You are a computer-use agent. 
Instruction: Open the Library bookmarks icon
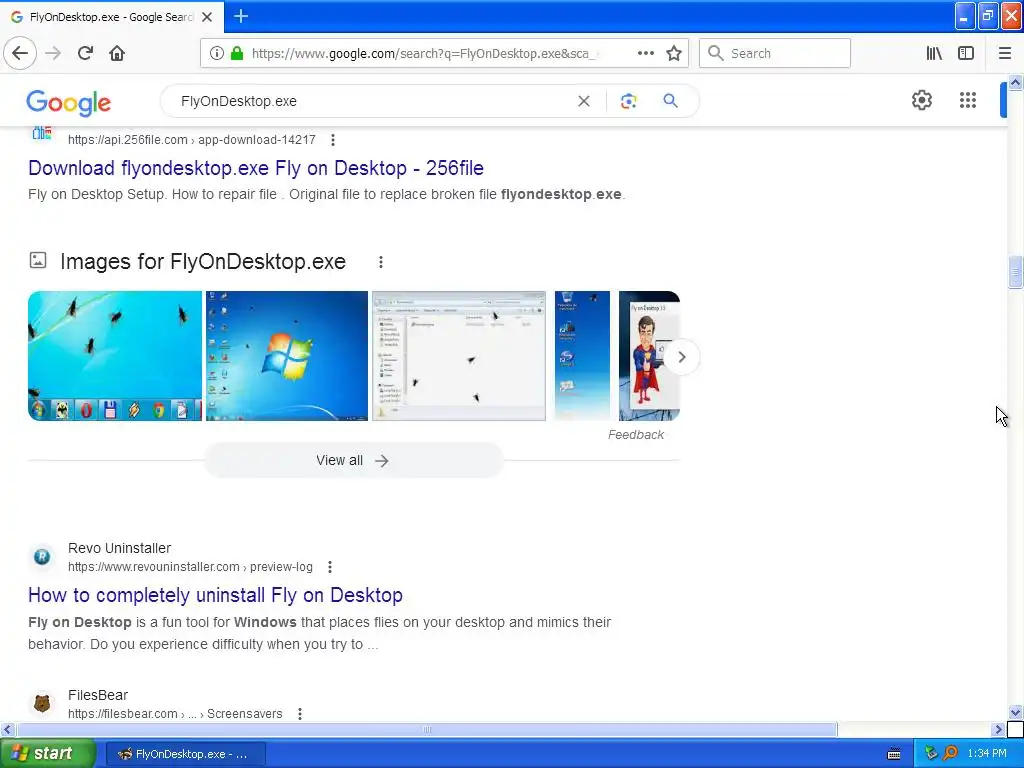pyautogui.click(x=934, y=53)
